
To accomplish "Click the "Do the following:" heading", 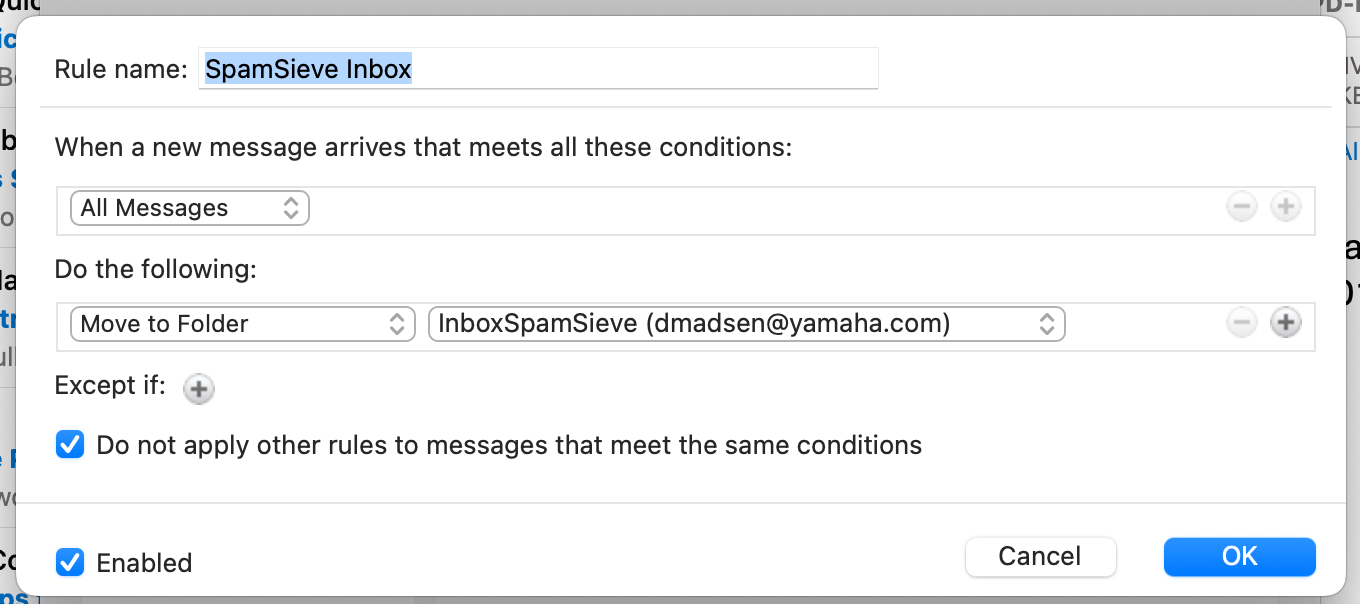I will coord(155,270).
